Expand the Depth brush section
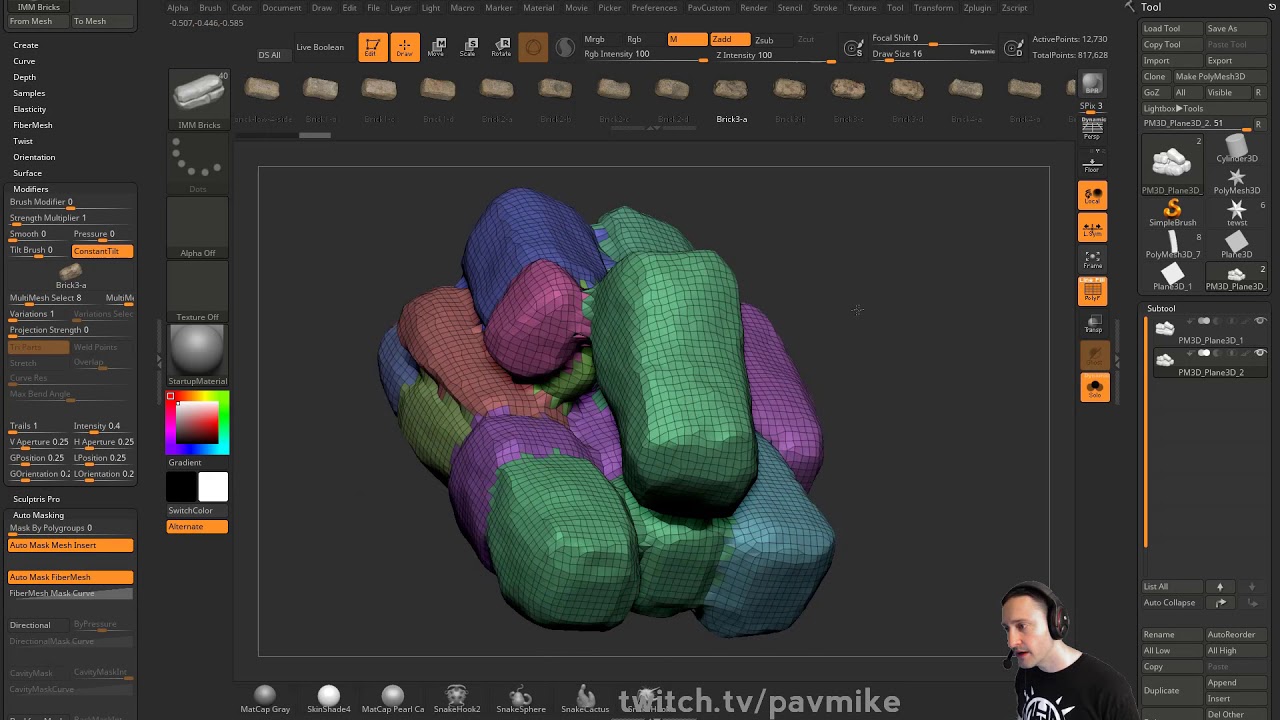Screen dimensions: 1280x720 (x=24, y=77)
